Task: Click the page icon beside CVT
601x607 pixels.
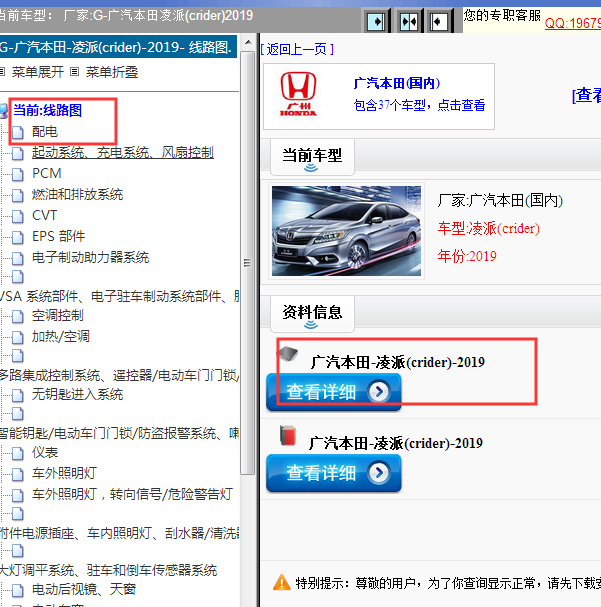Action: 17,216
